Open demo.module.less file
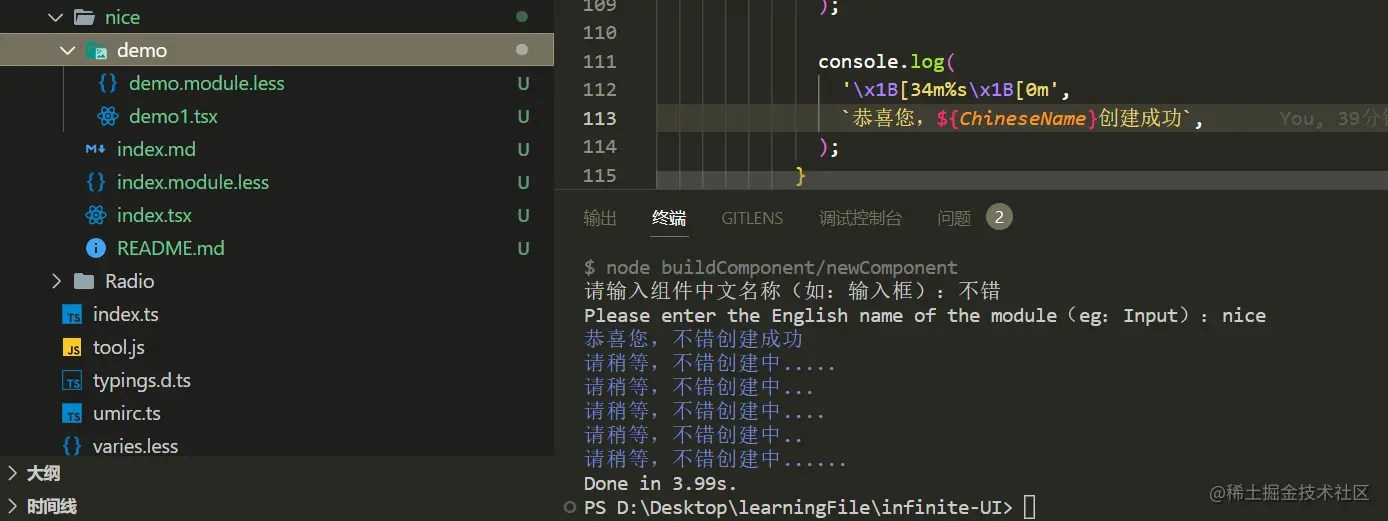Viewport: 1388px width, 521px height. coord(207,83)
